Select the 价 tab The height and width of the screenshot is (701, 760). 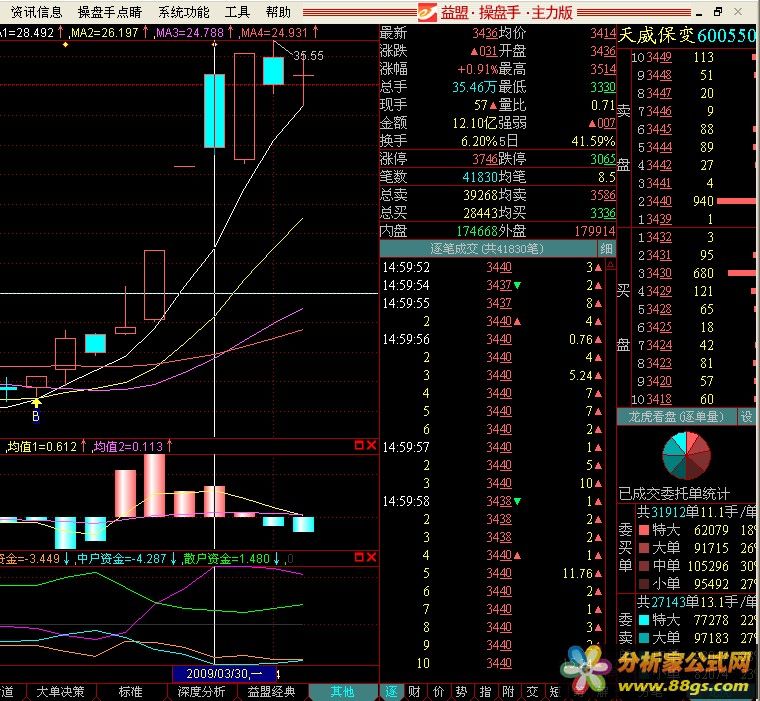(438, 691)
